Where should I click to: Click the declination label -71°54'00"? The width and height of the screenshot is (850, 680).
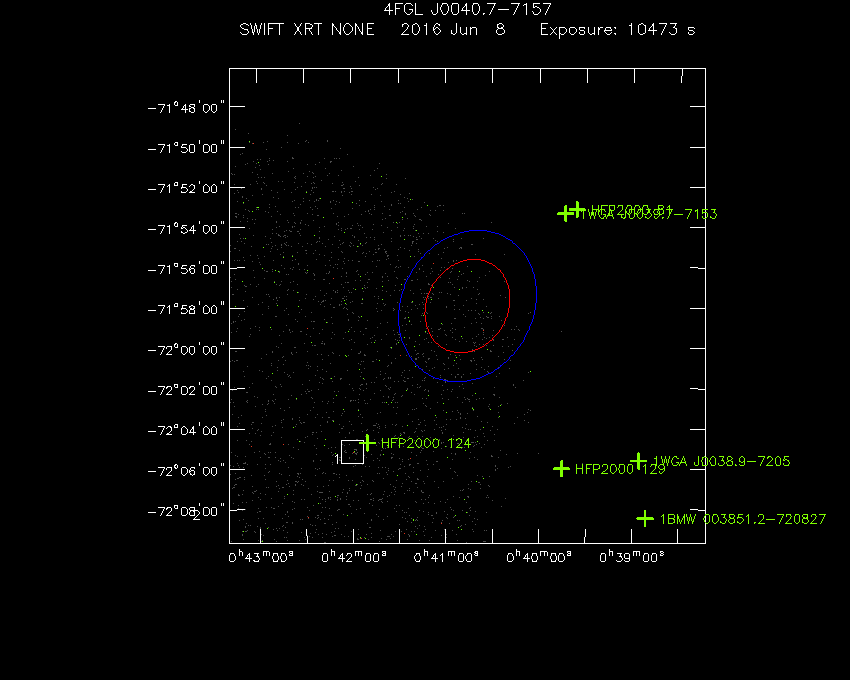click(186, 229)
